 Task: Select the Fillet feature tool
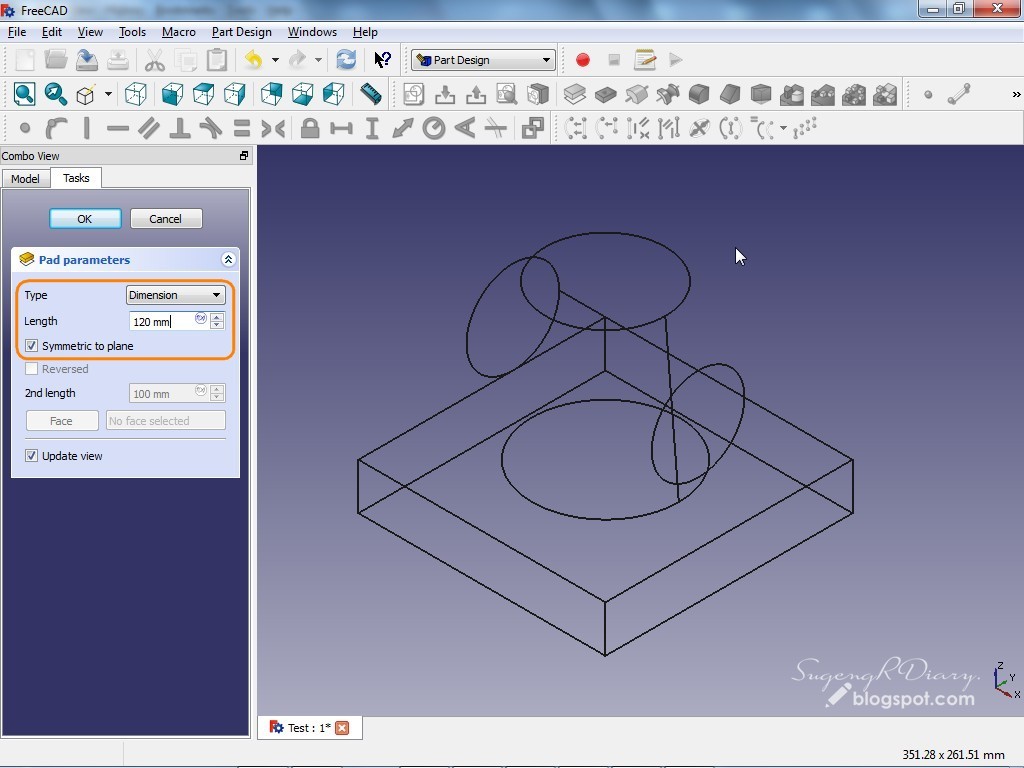(697, 95)
